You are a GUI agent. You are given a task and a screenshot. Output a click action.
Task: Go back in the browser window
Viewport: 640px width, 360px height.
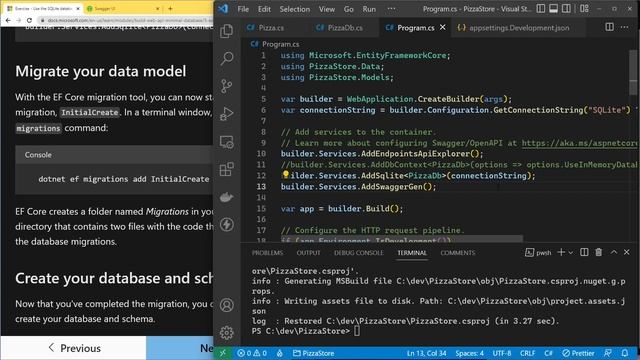pos(8,20)
